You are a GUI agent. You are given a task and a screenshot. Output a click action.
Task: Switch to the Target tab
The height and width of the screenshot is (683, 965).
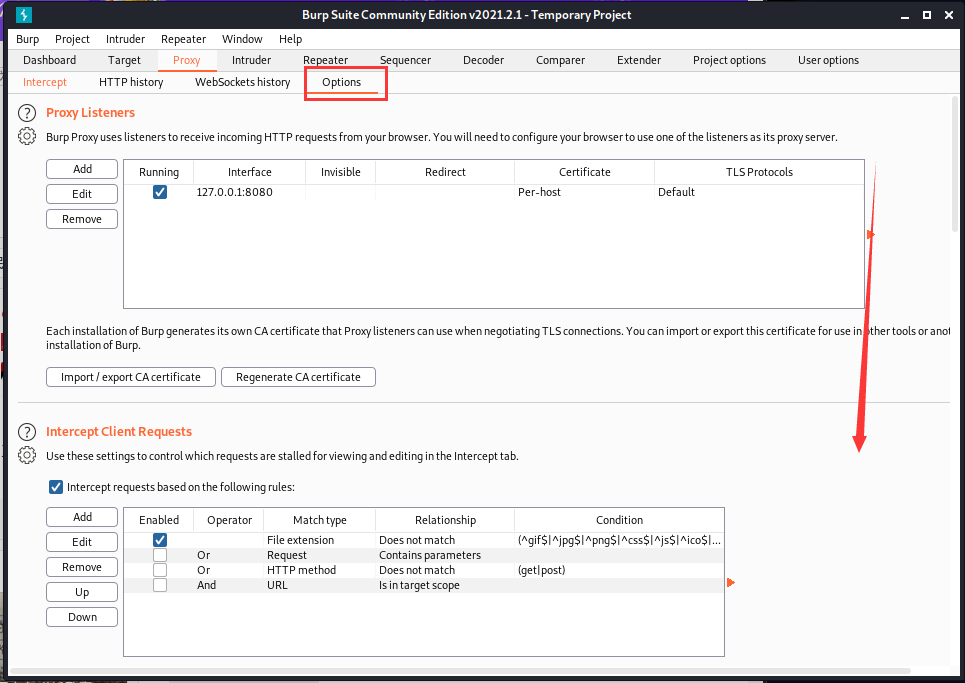(124, 60)
